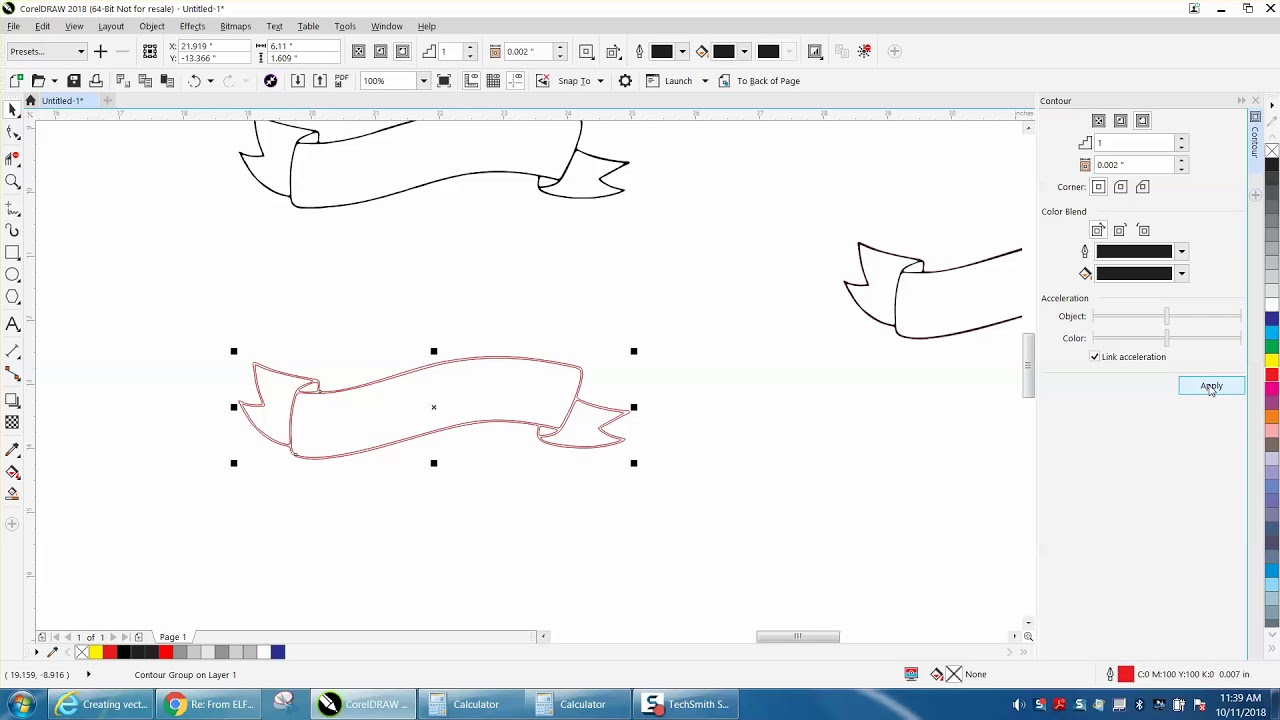Viewport: 1280px width, 720px height.
Task: Select Inside Contour in Contour docker
Action: [x=1120, y=121]
